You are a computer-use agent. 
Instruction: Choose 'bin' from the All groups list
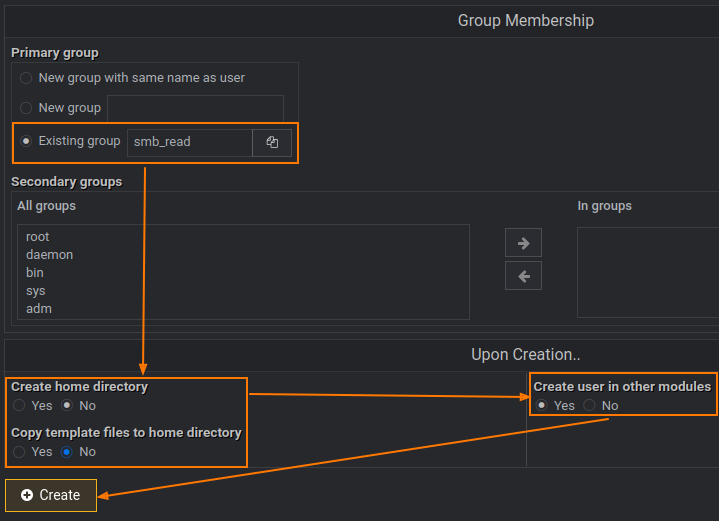coord(35,273)
